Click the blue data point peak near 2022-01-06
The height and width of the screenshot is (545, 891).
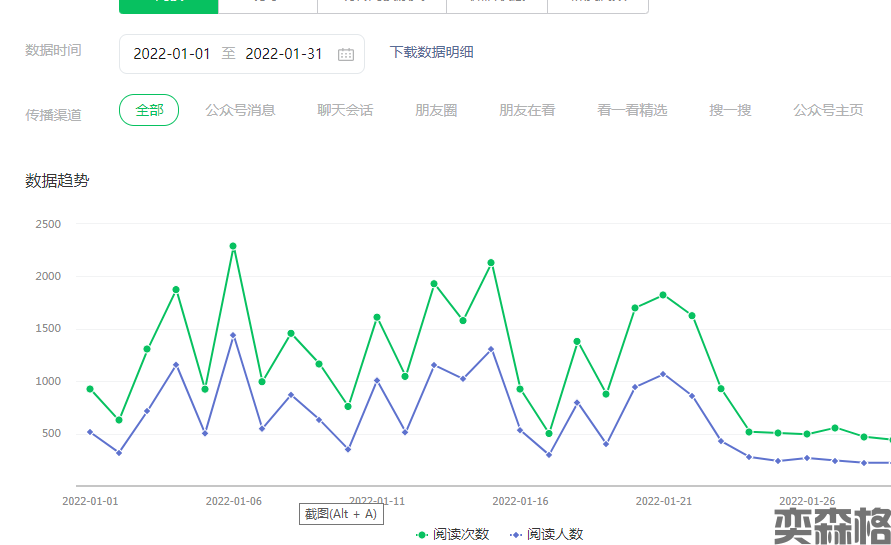point(233,336)
